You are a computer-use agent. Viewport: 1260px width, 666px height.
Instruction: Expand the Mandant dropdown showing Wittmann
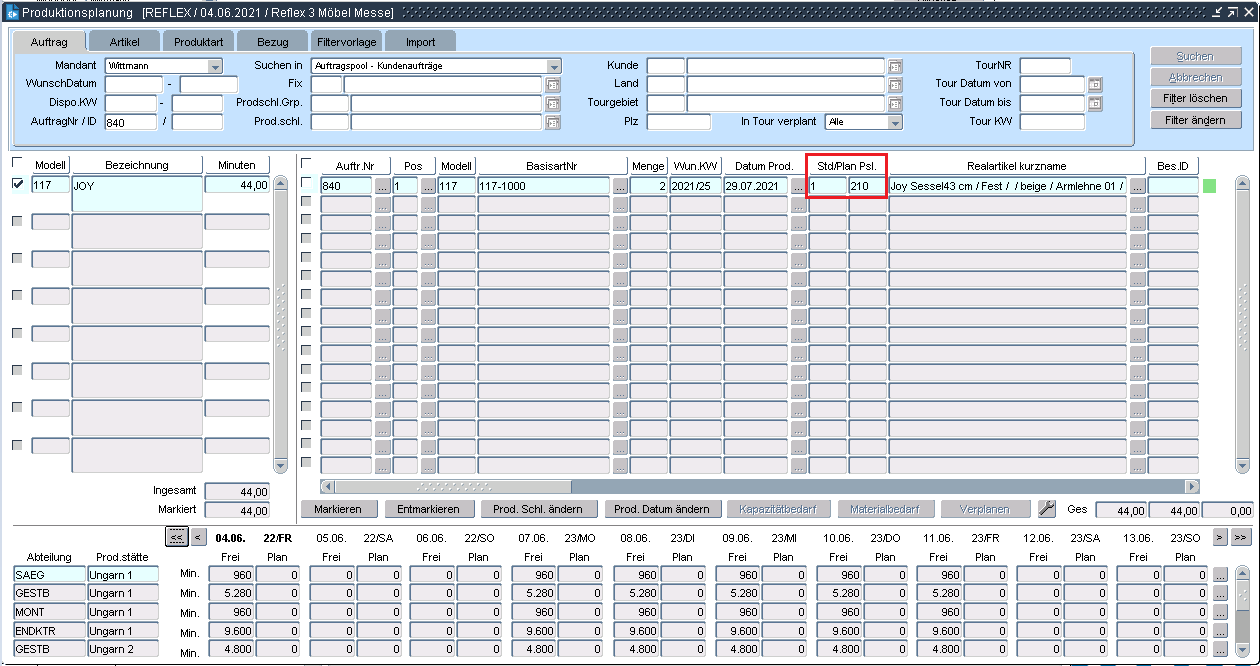coord(214,67)
